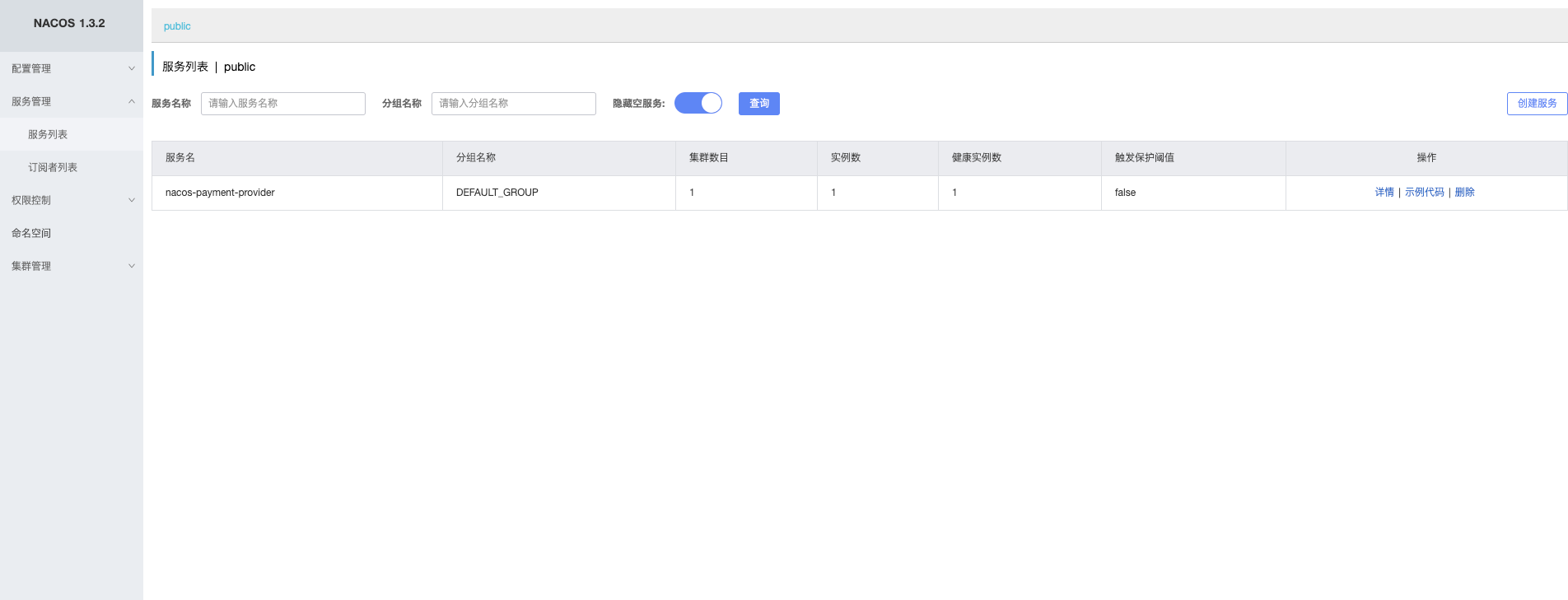Image resolution: width=1568 pixels, height=600 pixels.
Task: Expand the 配置管理 chevron arrow
Action: (131, 68)
